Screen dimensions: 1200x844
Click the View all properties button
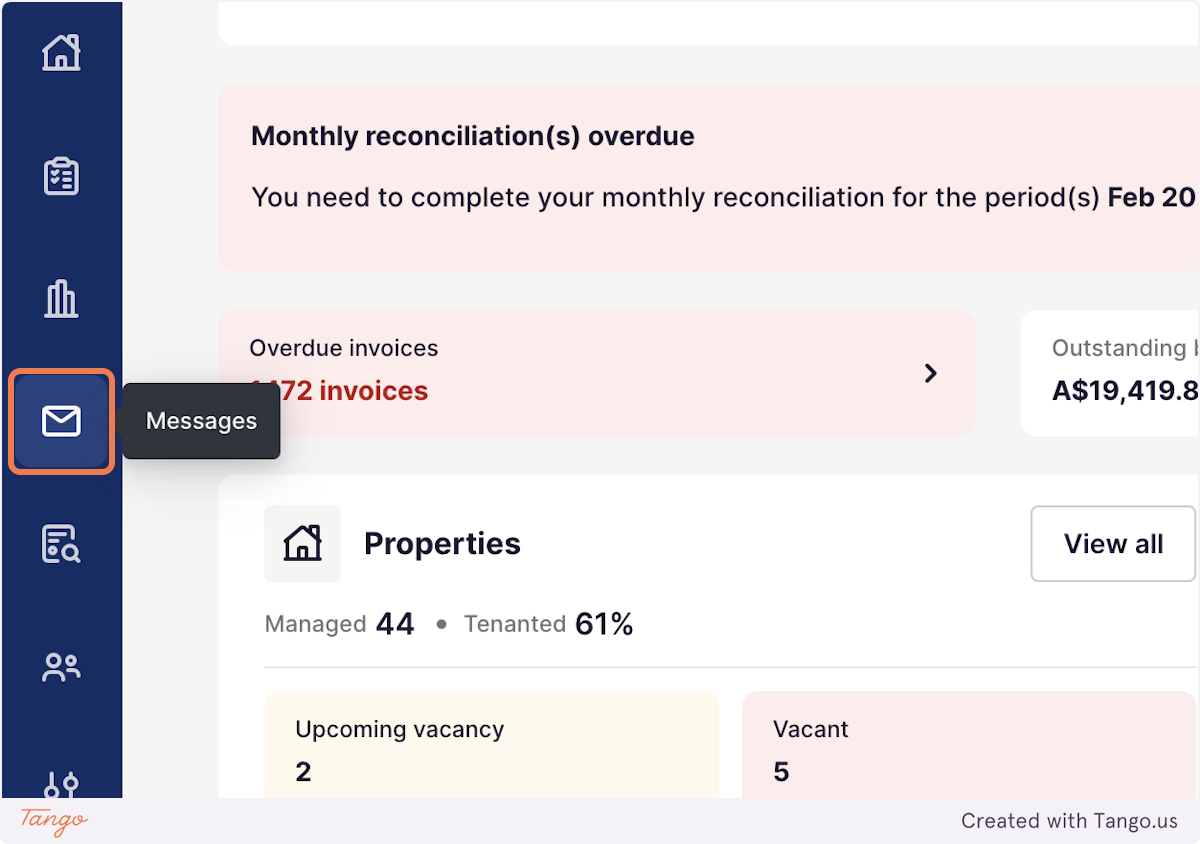[x=1113, y=544]
